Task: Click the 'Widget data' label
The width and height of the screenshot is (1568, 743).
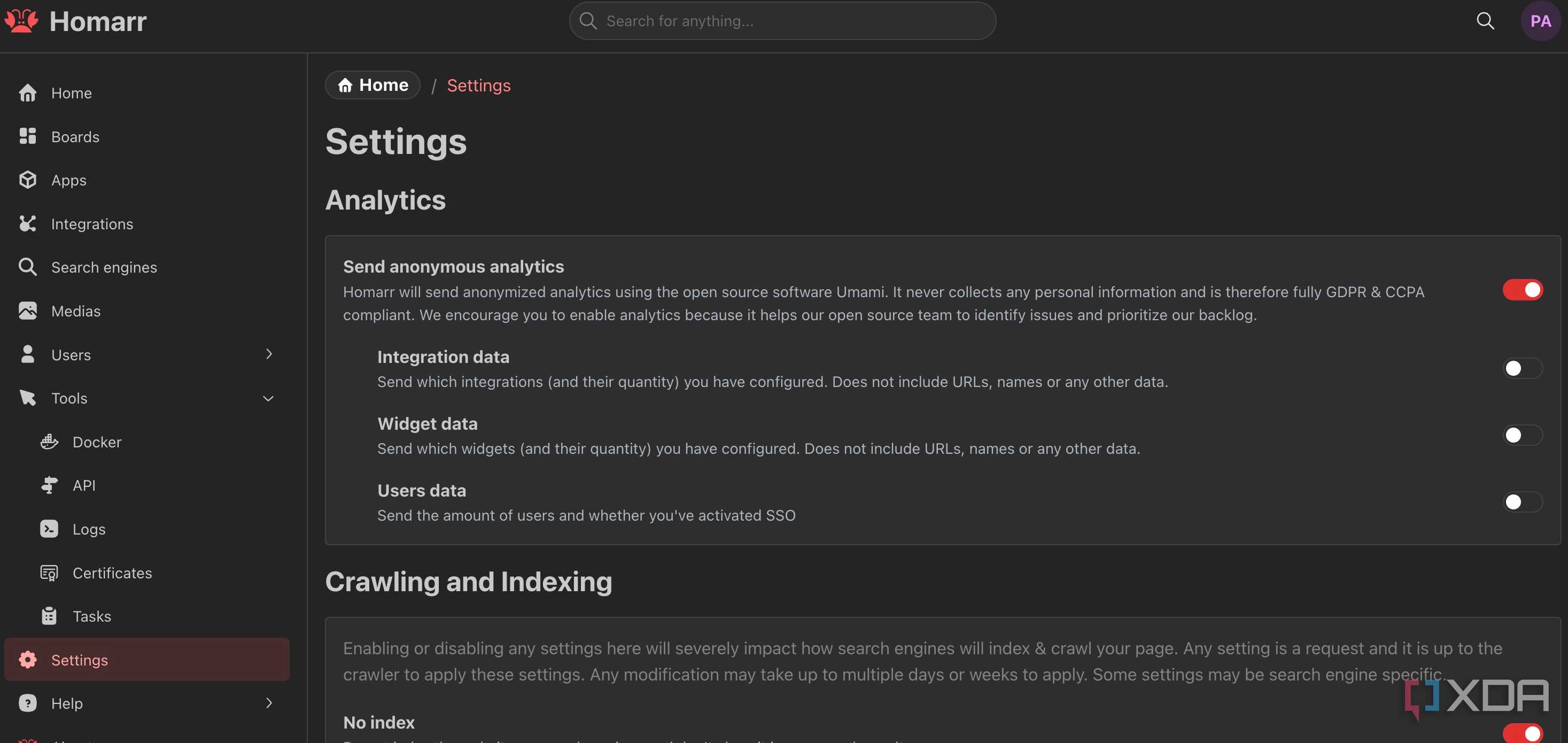Action: (x=428, y=423)
